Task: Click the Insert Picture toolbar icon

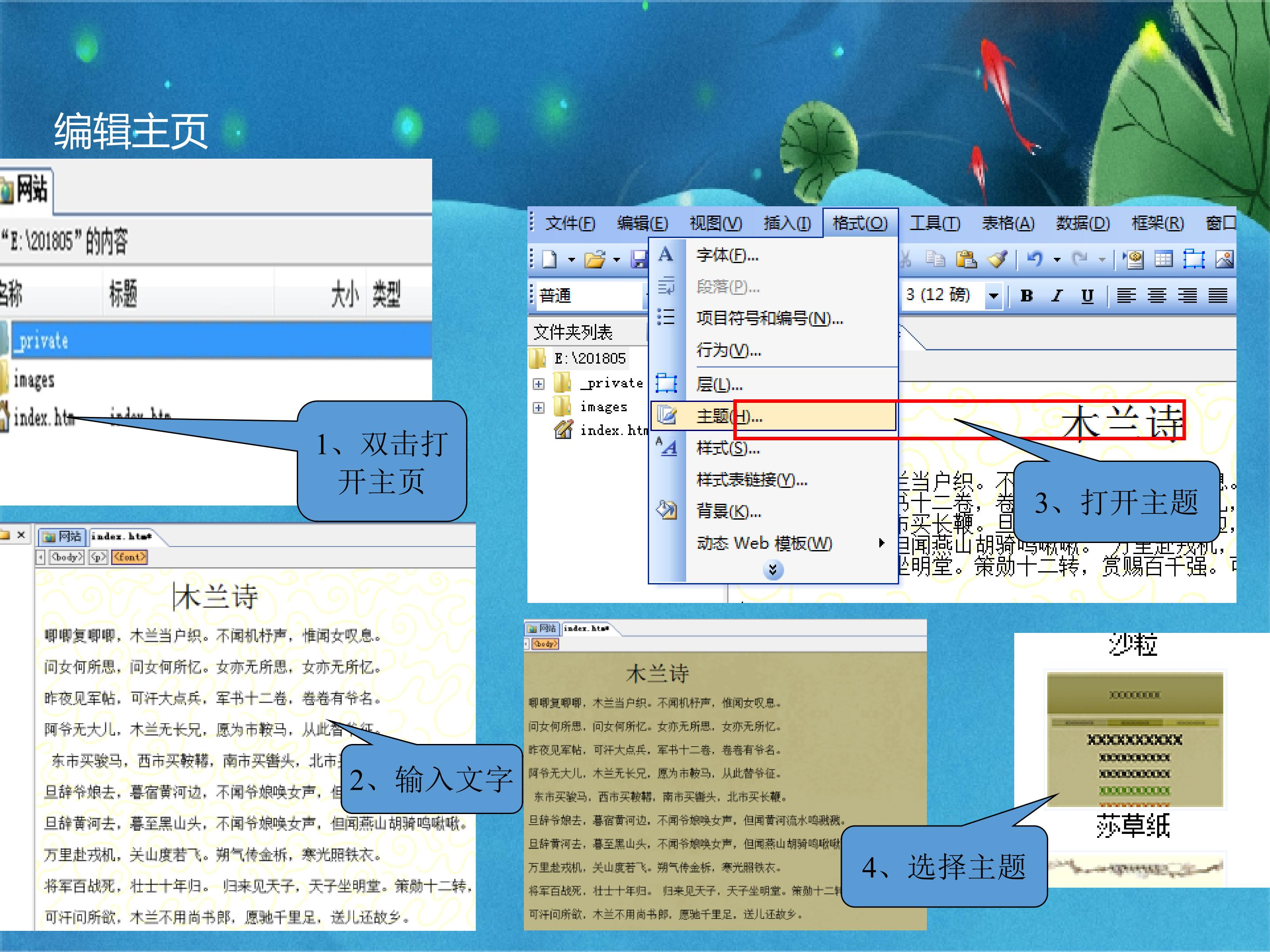Action: (x=1224, y=259)
